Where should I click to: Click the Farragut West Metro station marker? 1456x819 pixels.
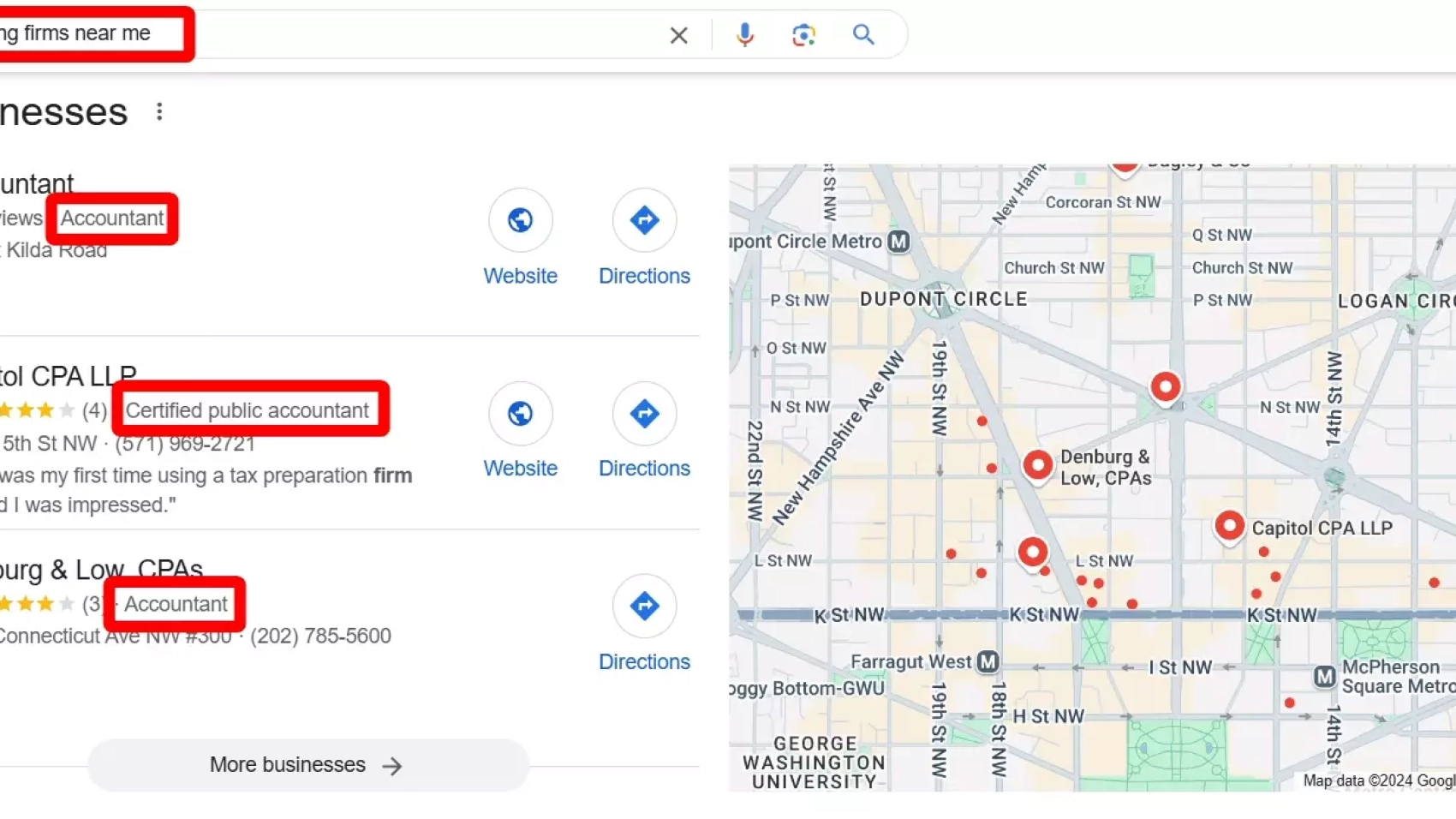tap(988, 661)
